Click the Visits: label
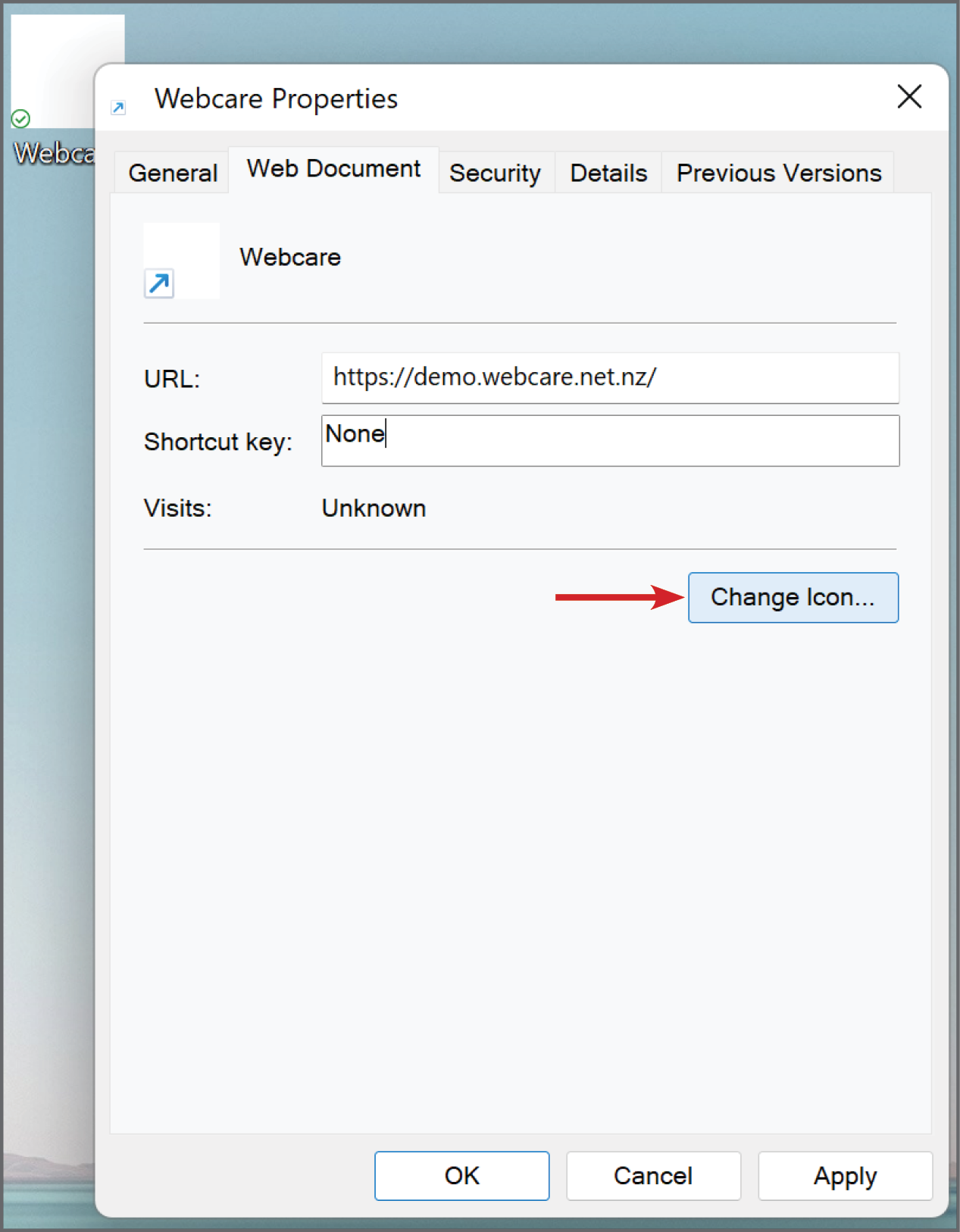Image resolution: width=960 pixels, height=1232 pixels. pos(178,508)
